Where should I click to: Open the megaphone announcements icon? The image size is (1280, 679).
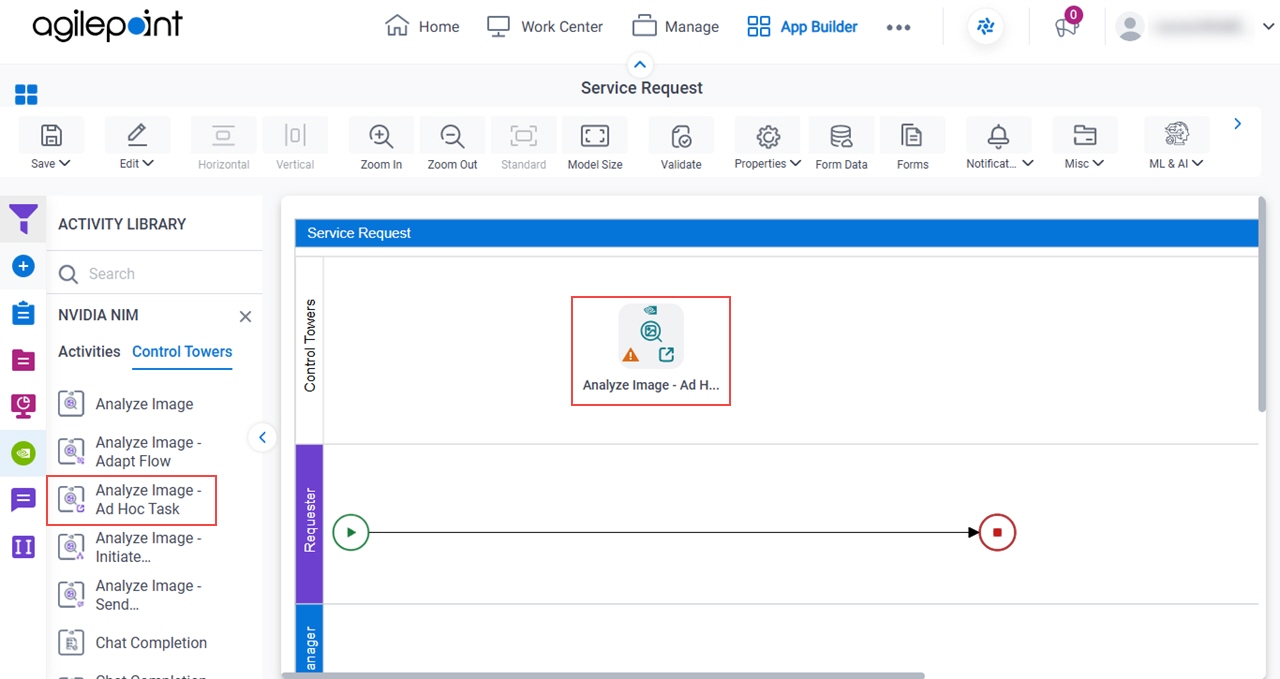click(1067, 28)
